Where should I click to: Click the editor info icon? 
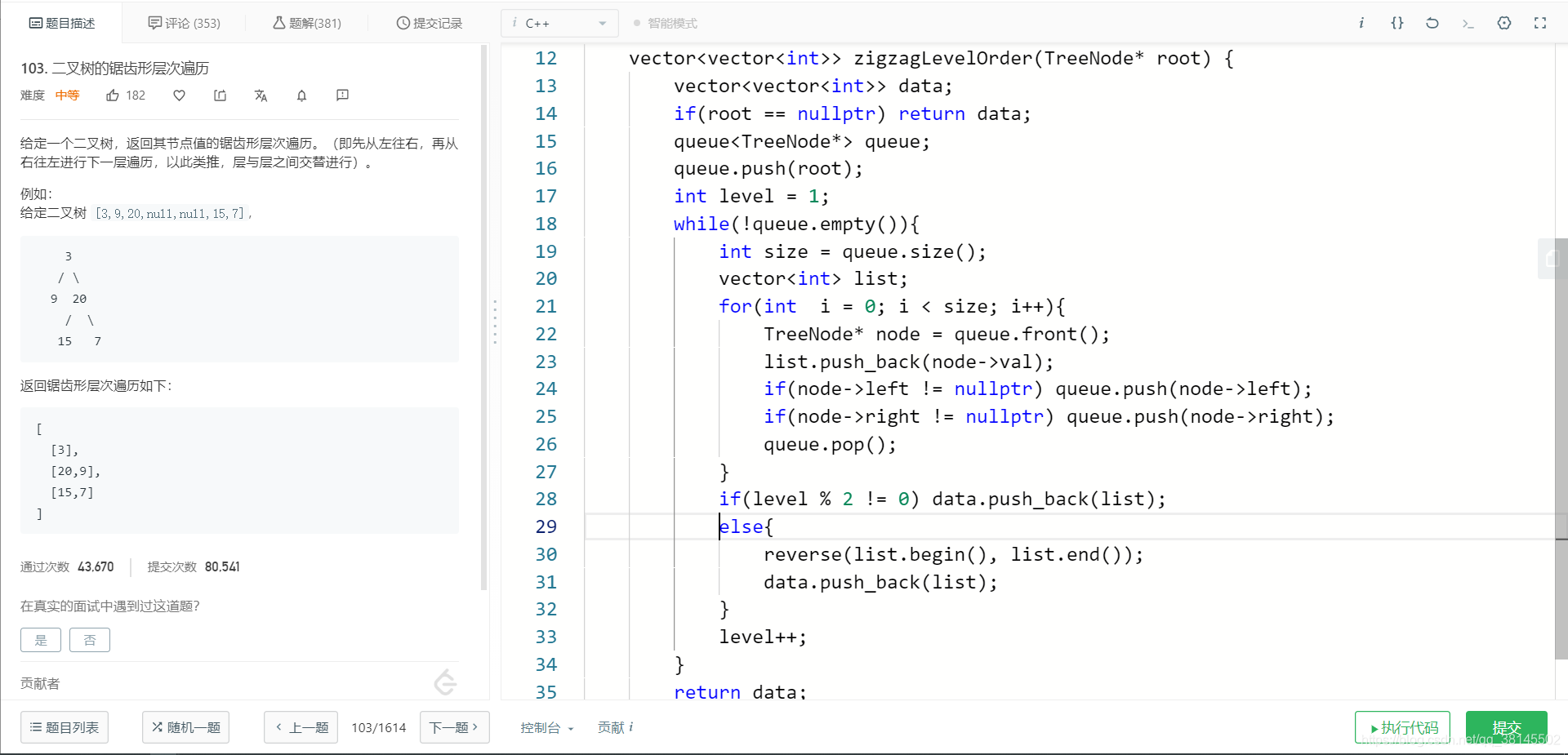1361,23
